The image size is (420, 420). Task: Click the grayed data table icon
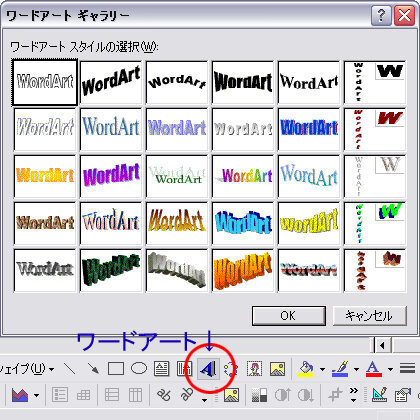point(83,395)
